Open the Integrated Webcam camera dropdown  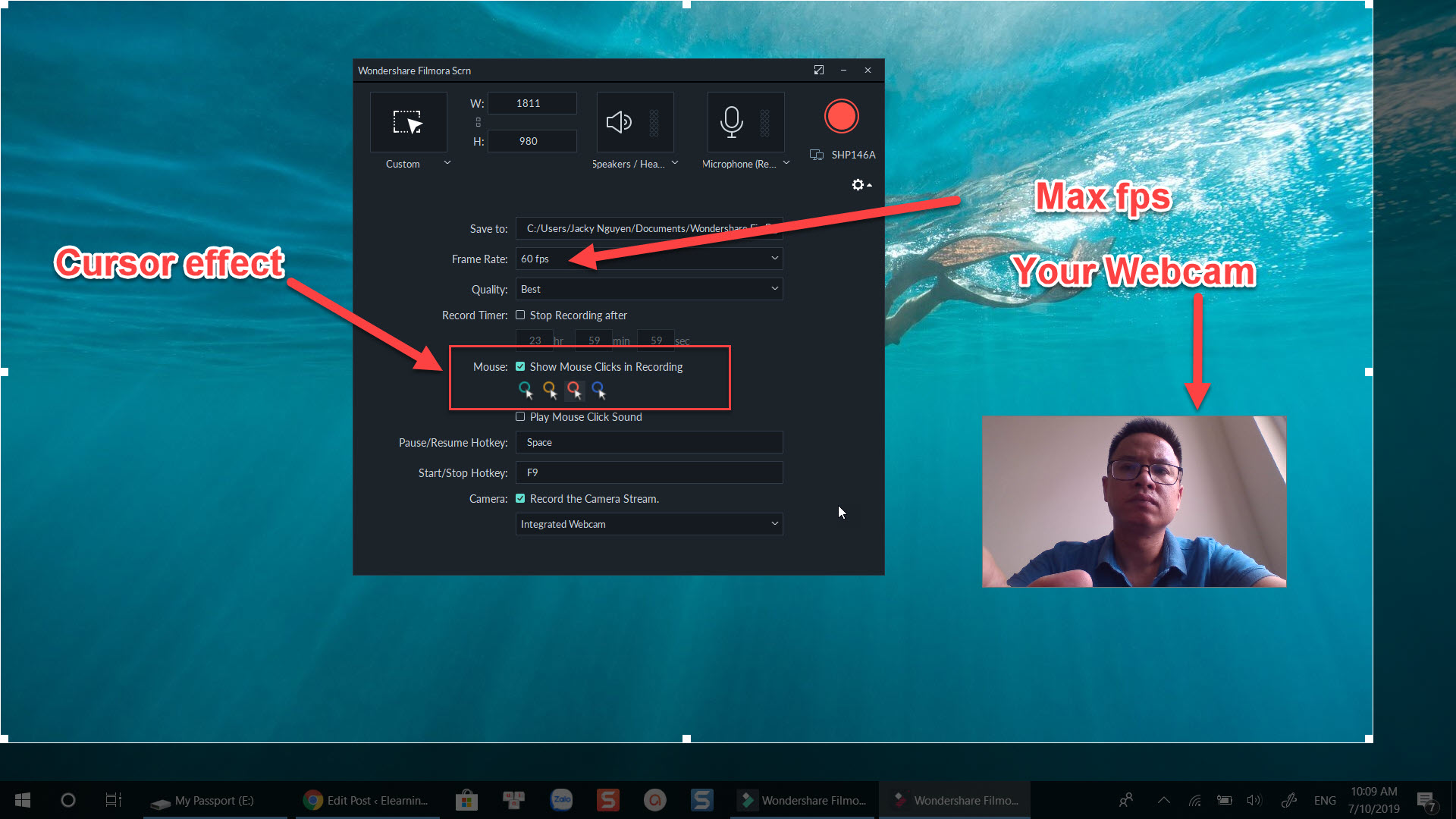773,523
